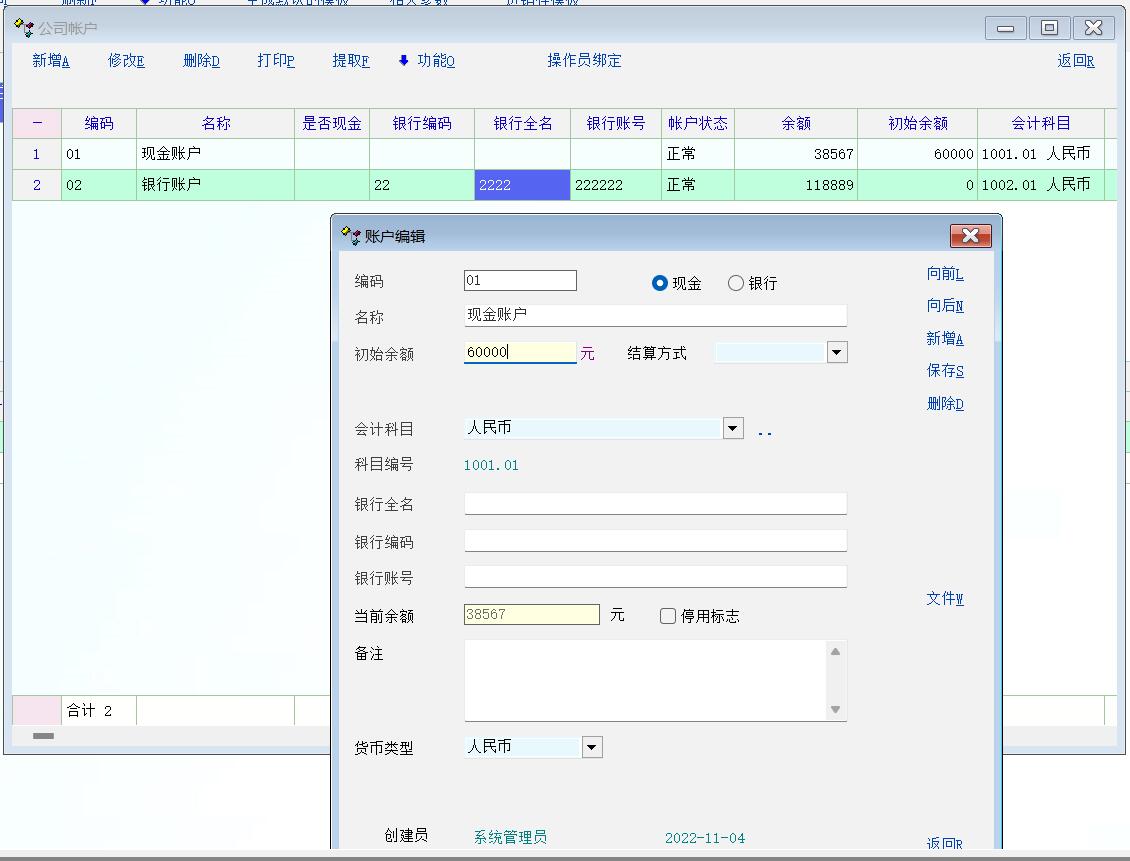Viewport: 1130px width, 861px height.
Task: Click 新增A in the main toolbar
Action: [x=51, y=61]
